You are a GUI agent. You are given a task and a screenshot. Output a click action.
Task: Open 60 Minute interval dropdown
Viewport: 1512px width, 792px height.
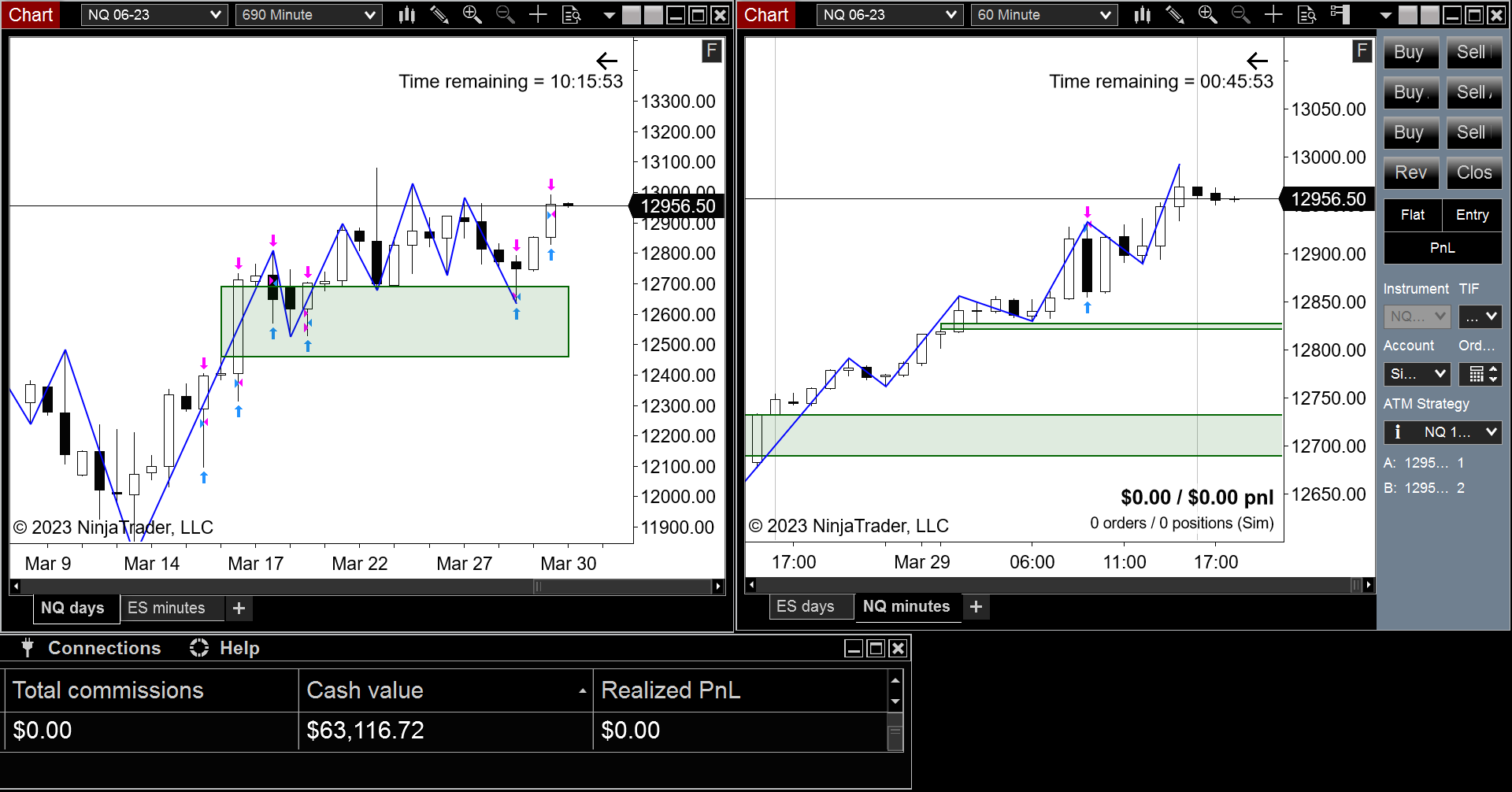pyautogui.click(x=1044, y=15)
